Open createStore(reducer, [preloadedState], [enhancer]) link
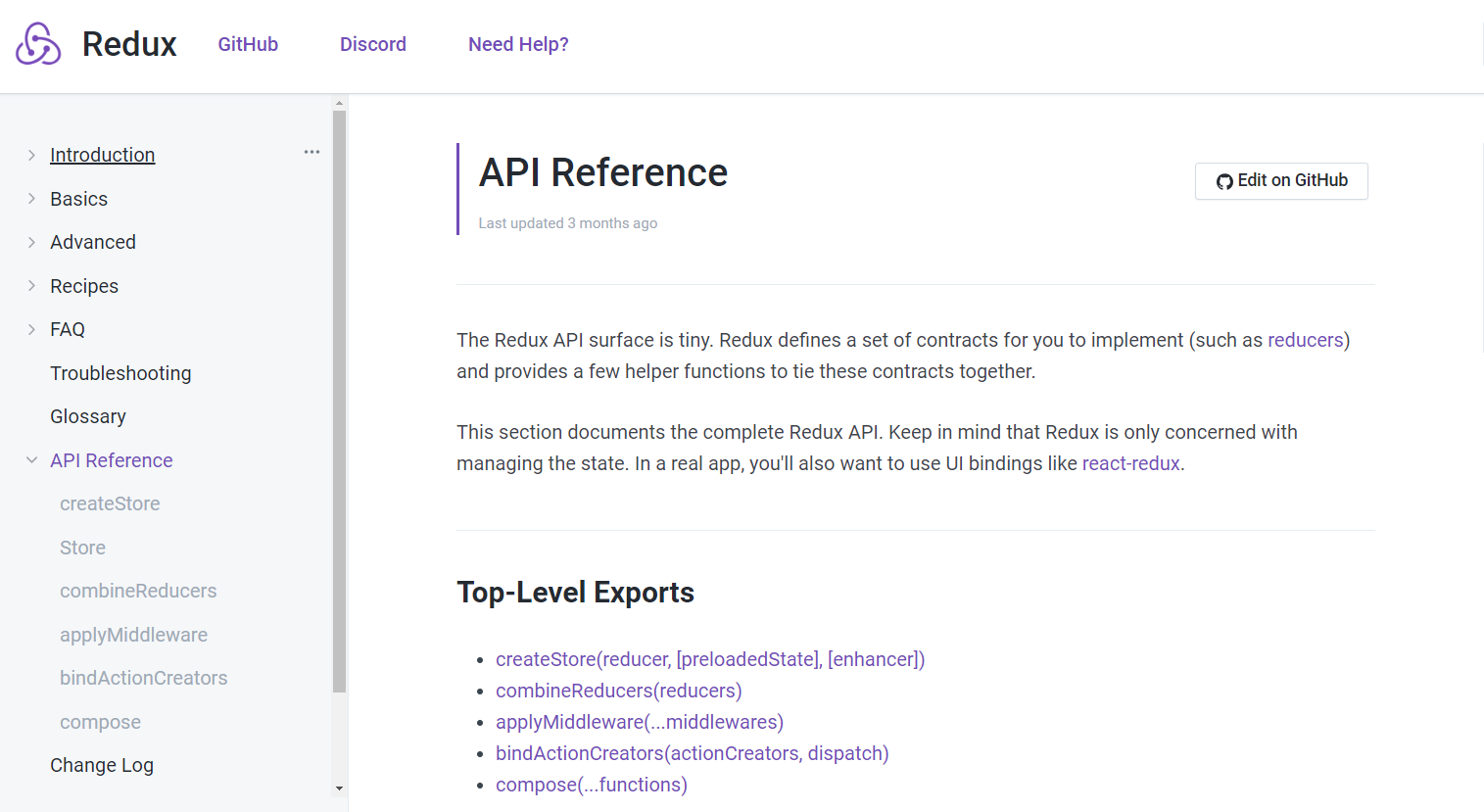 (710, 659)
